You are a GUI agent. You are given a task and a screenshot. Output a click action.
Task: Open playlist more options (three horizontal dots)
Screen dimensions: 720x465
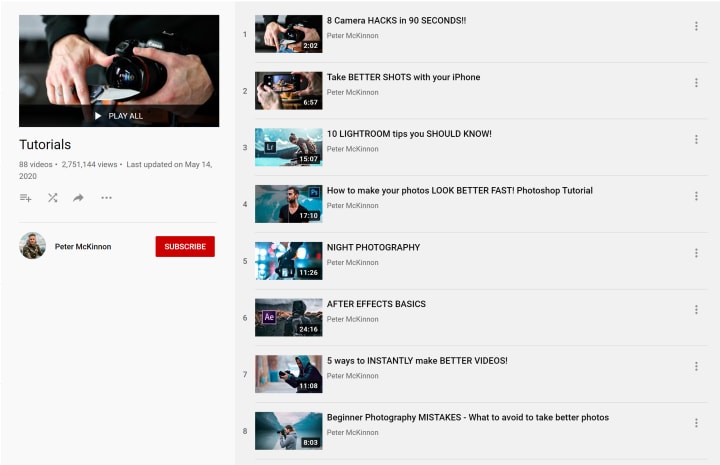(107, 198)
